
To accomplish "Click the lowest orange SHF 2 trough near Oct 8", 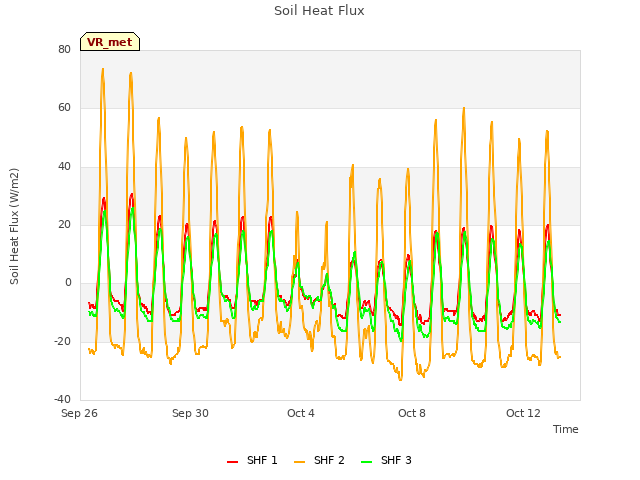I will 401,380.
